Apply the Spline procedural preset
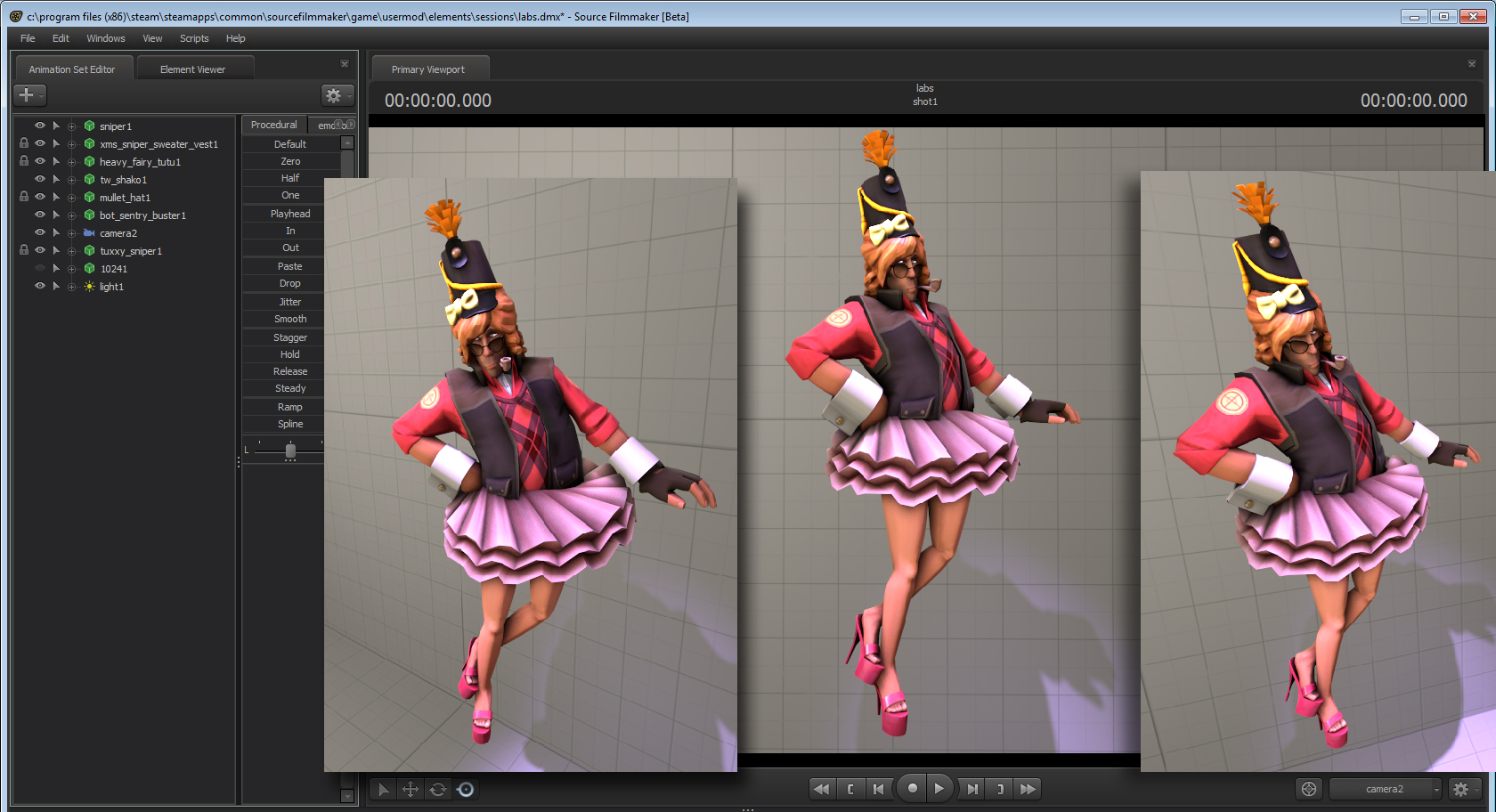The height and width of the screenshot is (812, 1496). [x=290, y=424]
